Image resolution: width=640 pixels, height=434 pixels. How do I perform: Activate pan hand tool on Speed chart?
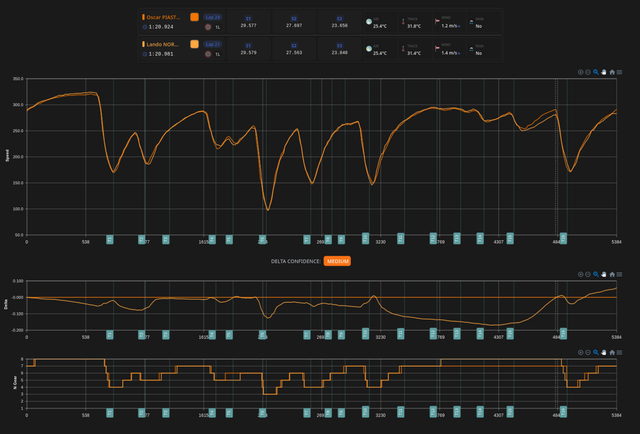605,72
